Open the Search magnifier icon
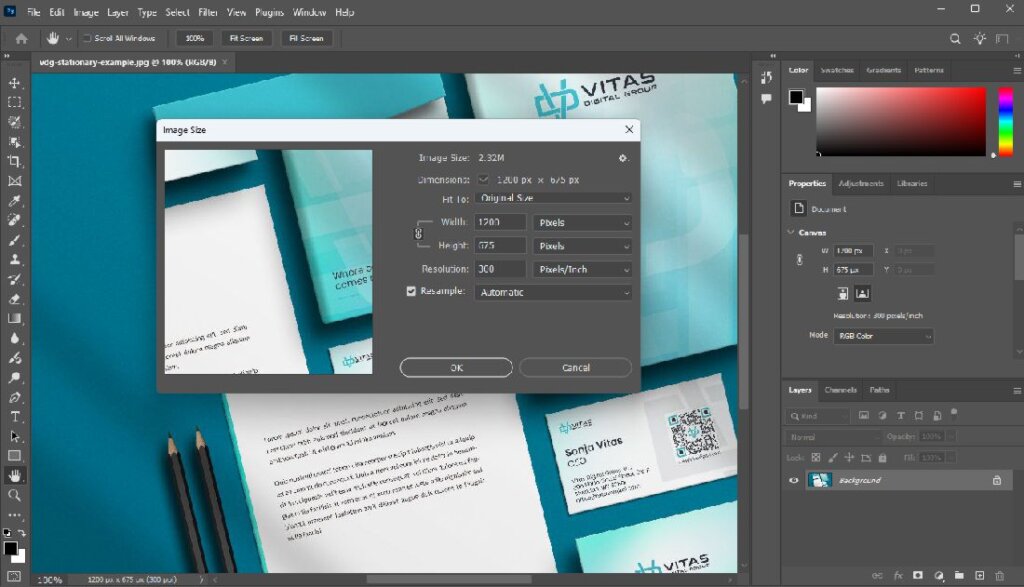 point(955,39)
